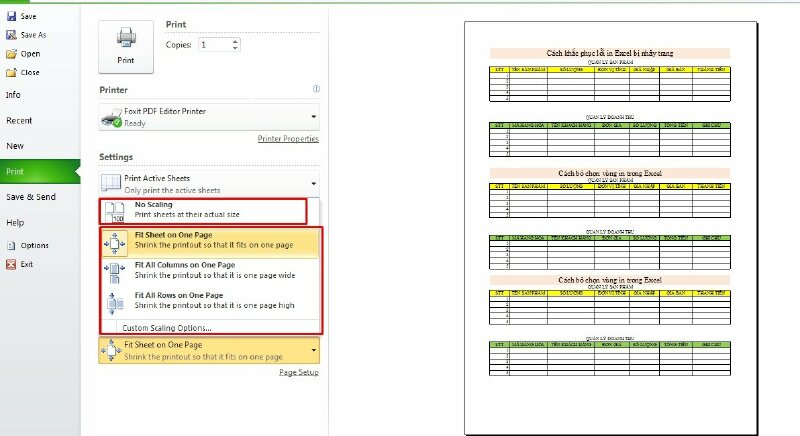Click 'Only print the active sheets' text
This screenshot has width=800, height=436.
(172, 190)
